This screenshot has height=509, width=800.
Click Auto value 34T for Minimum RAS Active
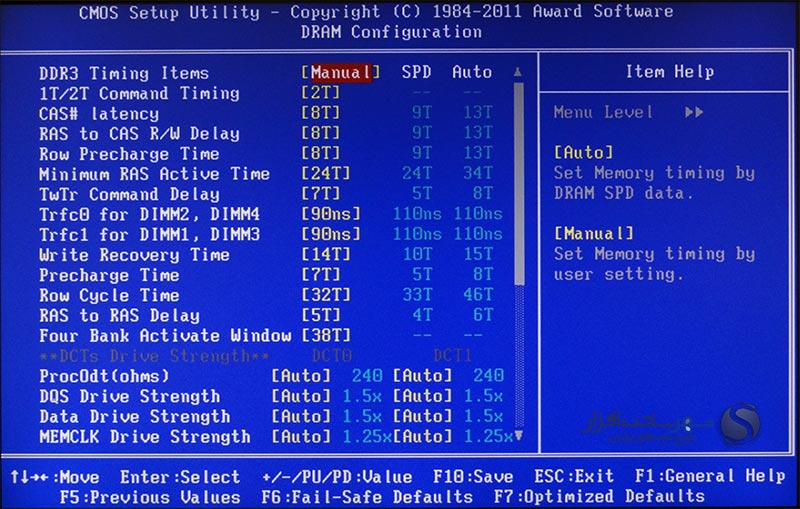478,173
